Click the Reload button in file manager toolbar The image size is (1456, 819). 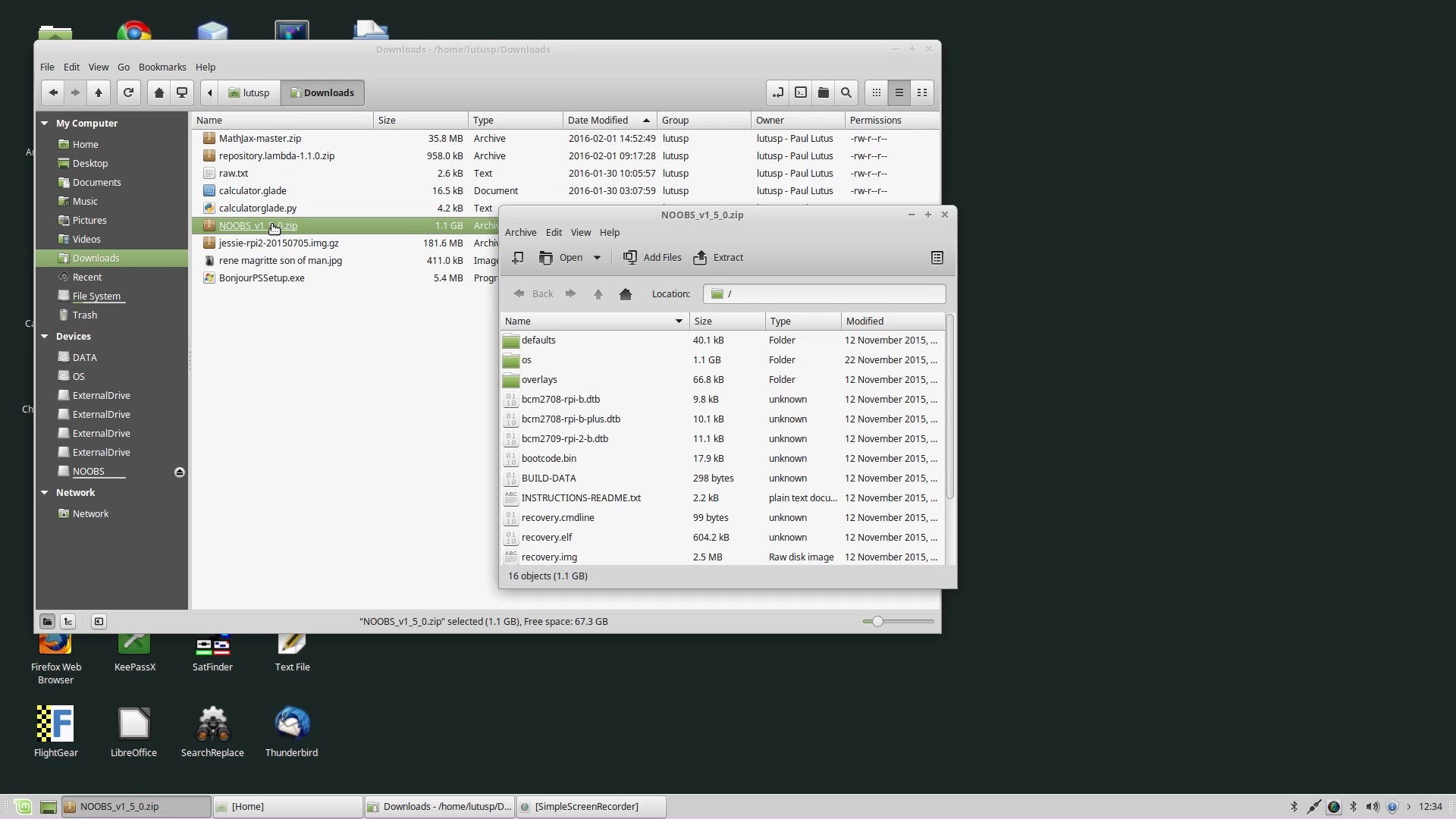point(128,93)
